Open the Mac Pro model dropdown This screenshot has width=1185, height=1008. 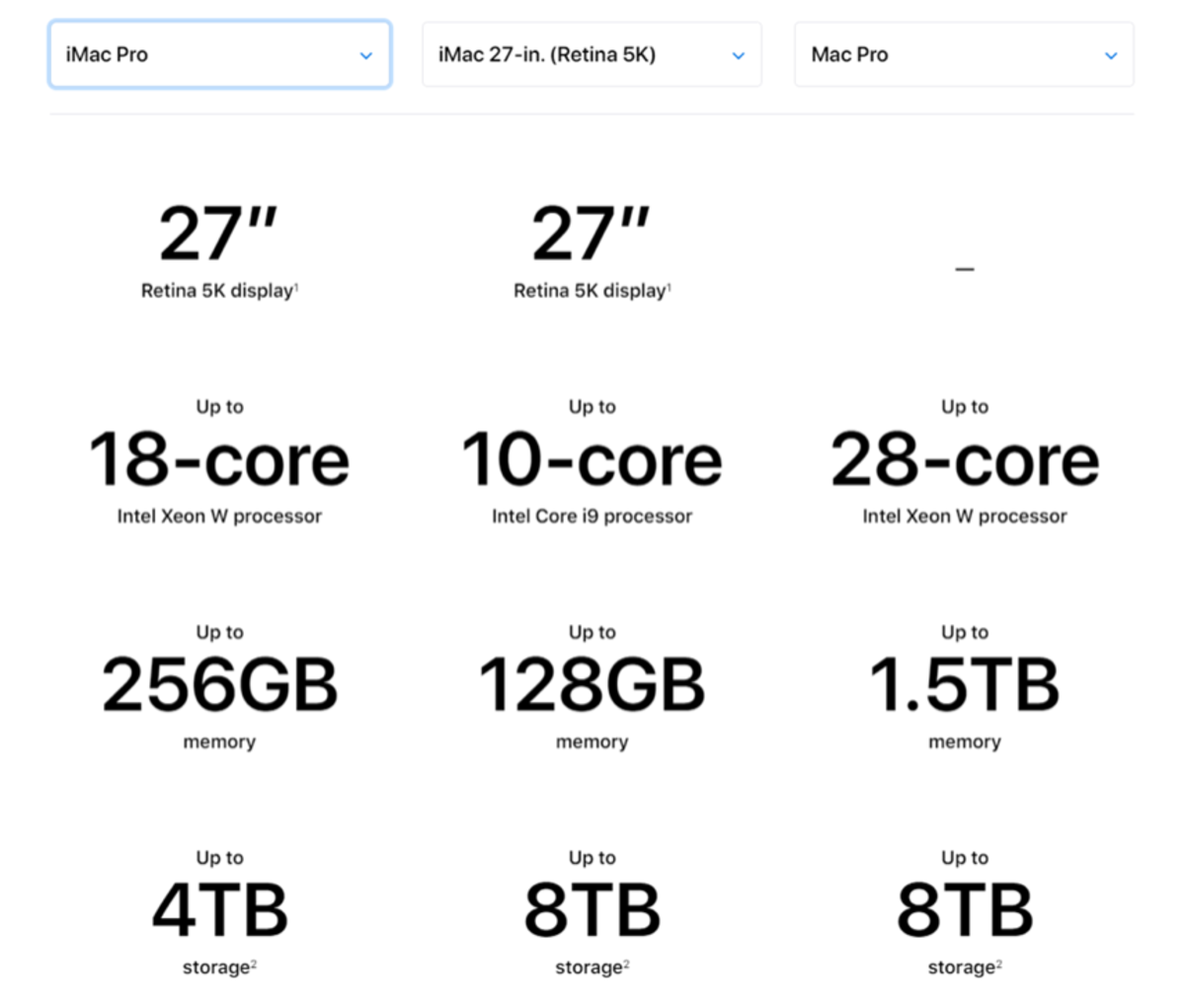[964, 54]
